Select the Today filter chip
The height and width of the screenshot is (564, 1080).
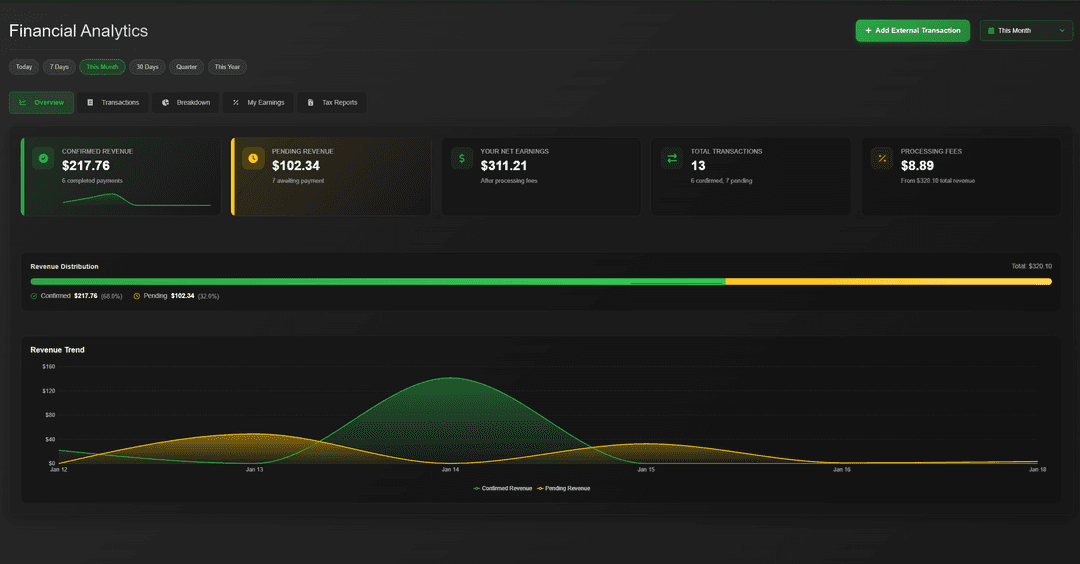(x=24, y=67)
